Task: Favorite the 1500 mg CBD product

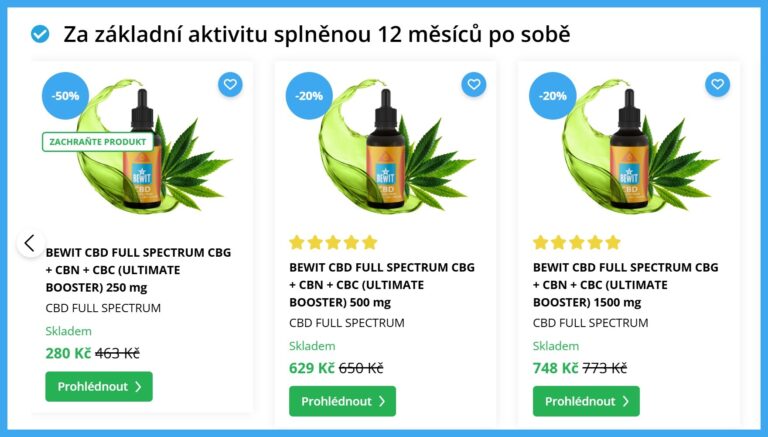Action: [718, 84]
